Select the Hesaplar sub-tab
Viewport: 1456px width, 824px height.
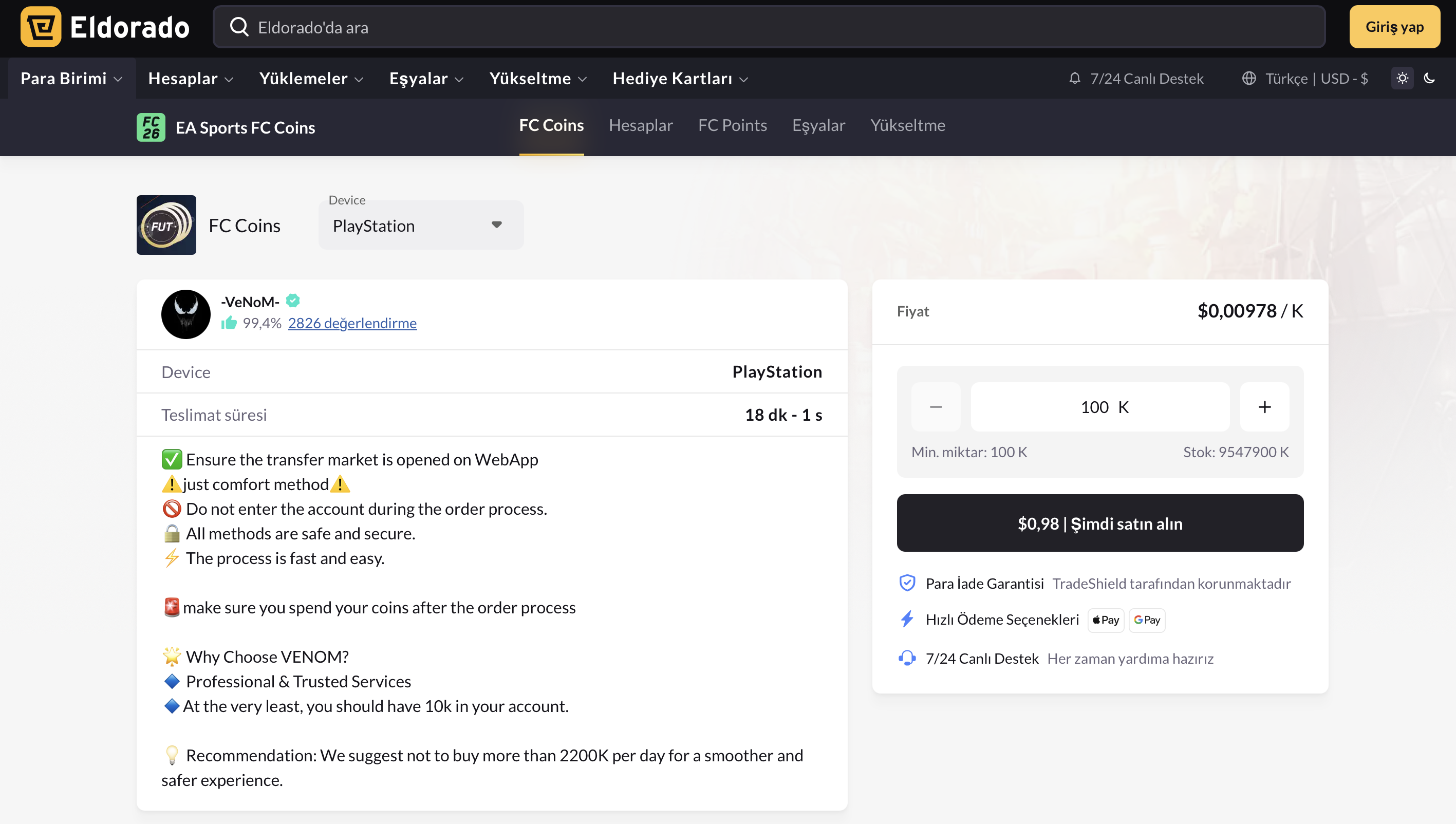pyautogui.click(x=640, y=125)
